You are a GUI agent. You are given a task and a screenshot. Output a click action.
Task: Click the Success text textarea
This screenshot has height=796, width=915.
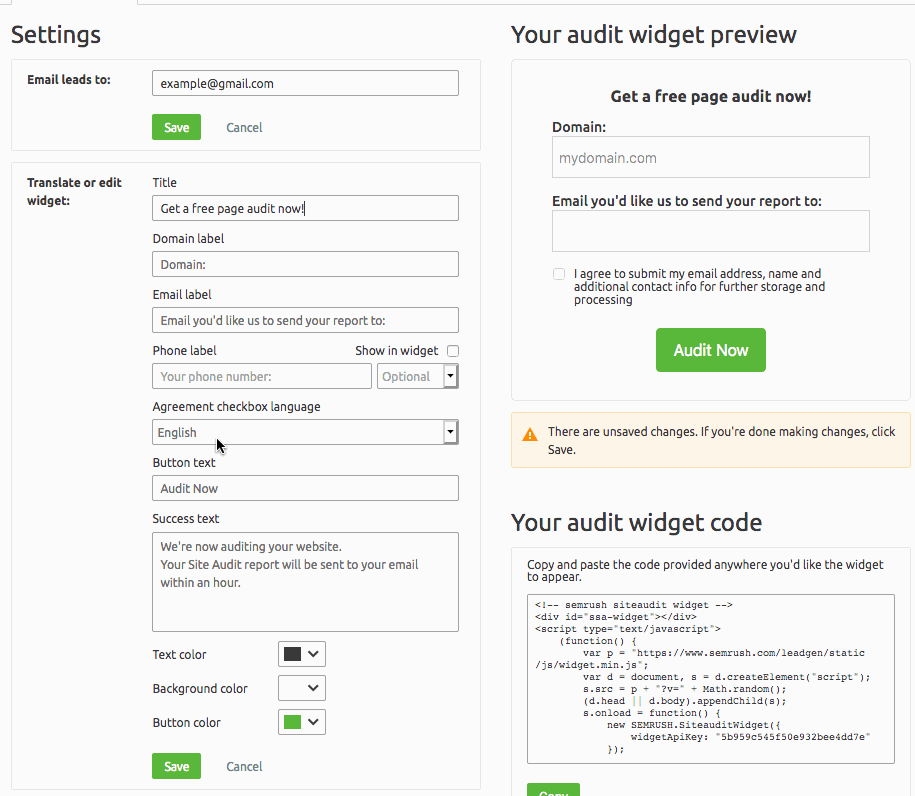pos(305,582)
